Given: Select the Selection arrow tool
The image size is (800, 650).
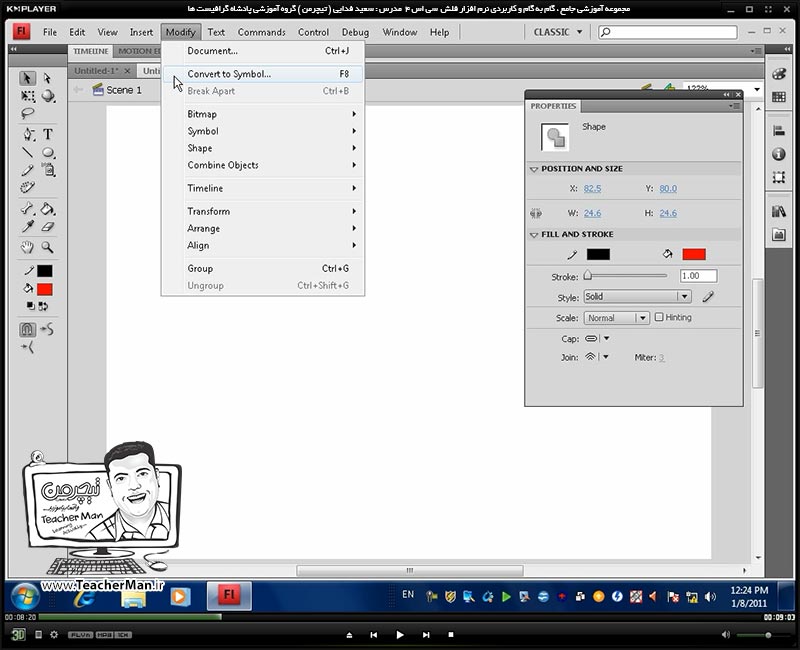Looking at the screenshot, I should coord(28,78).
